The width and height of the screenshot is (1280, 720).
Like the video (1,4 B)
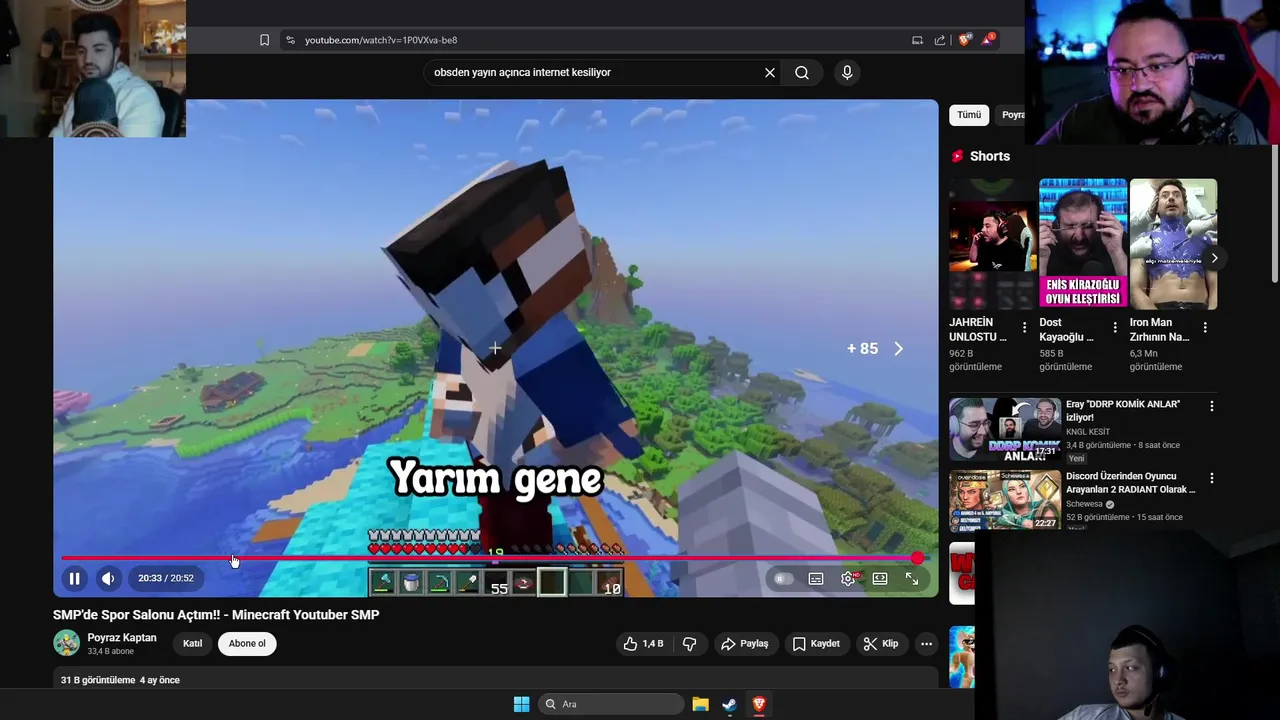(x=643, y=644)
